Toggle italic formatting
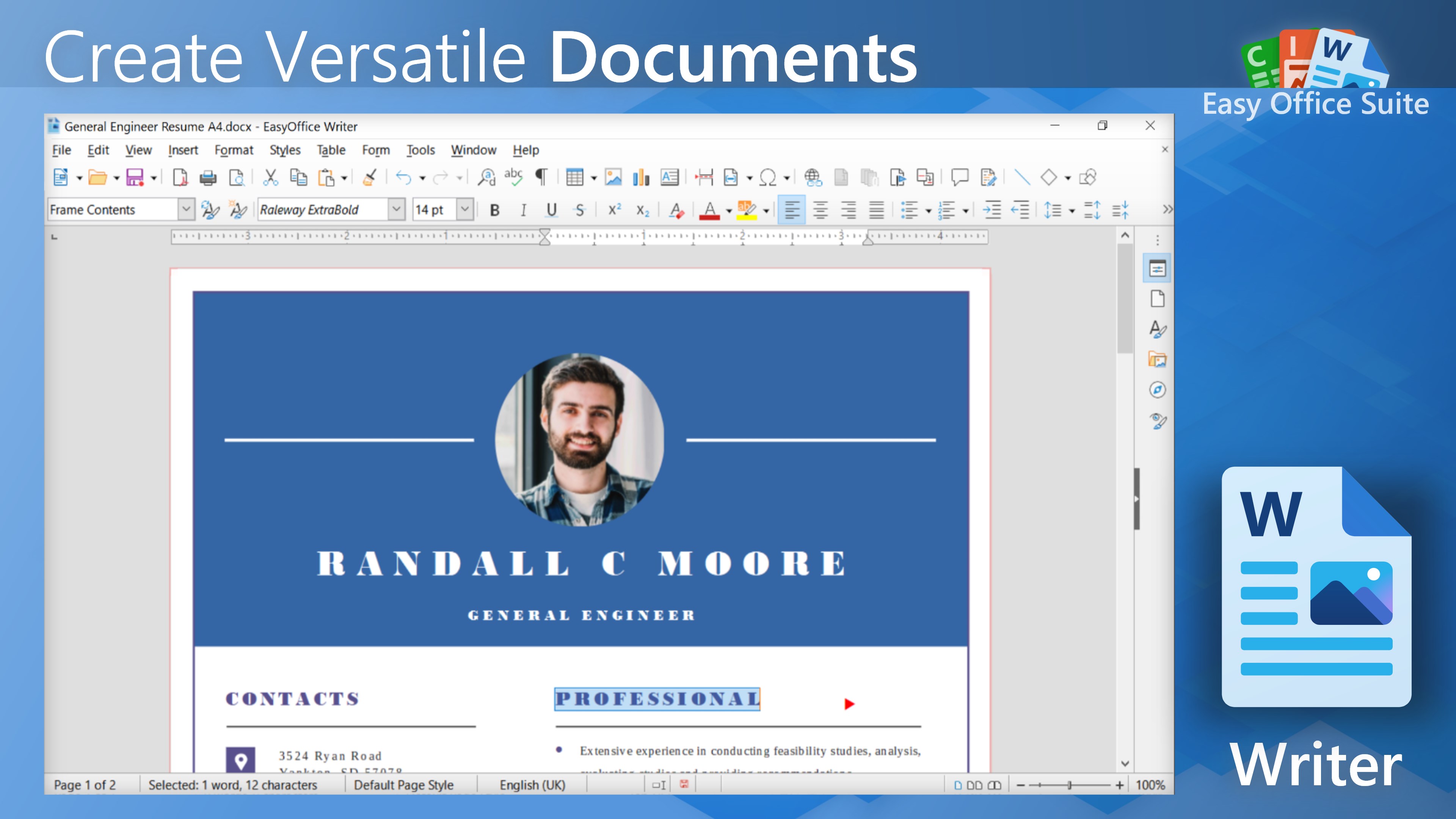Image resolution: width=1456 pixels, height=819 pixels. pyautogui.click(x=523, y=210)
